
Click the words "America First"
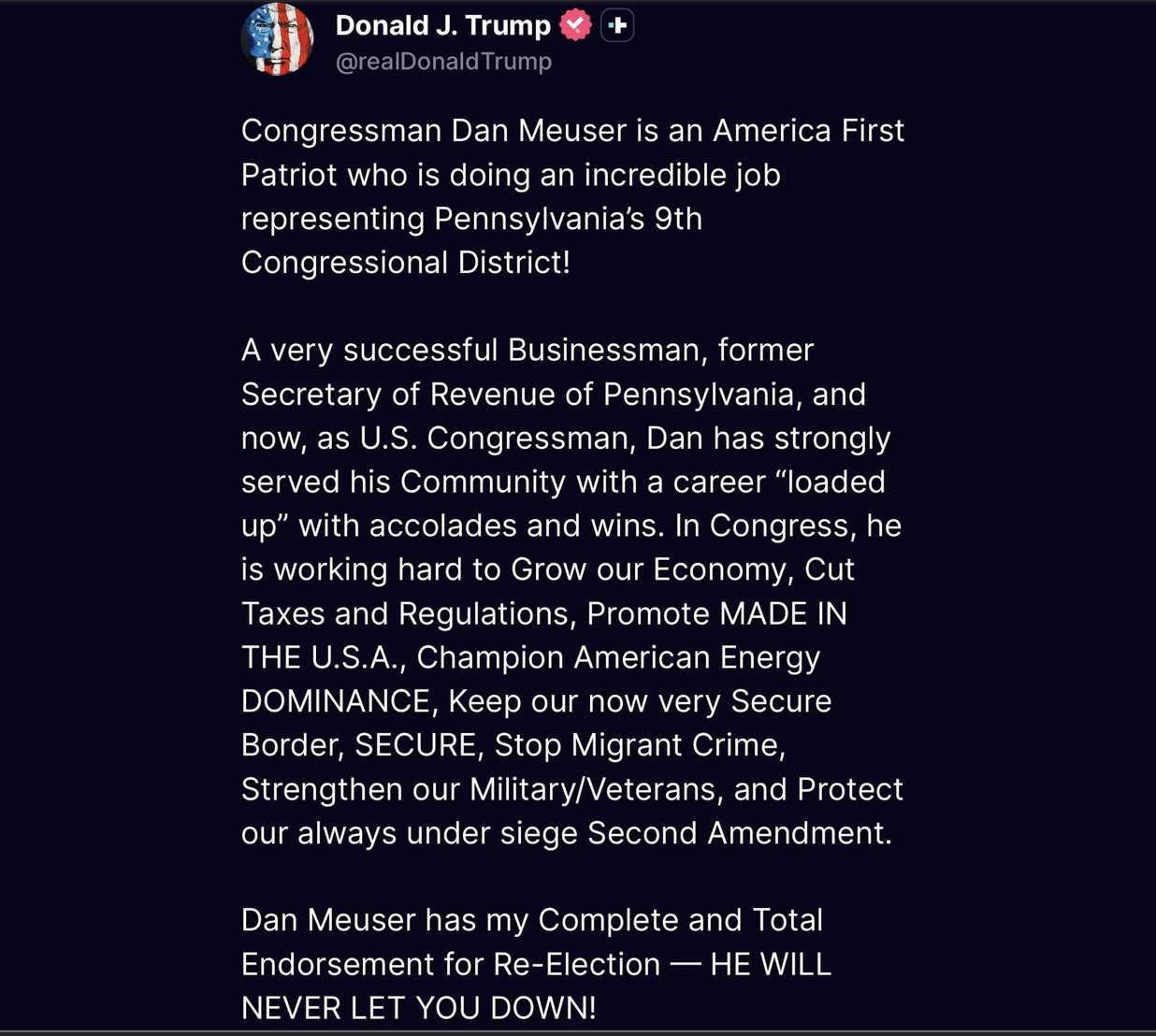coord(808,131)
